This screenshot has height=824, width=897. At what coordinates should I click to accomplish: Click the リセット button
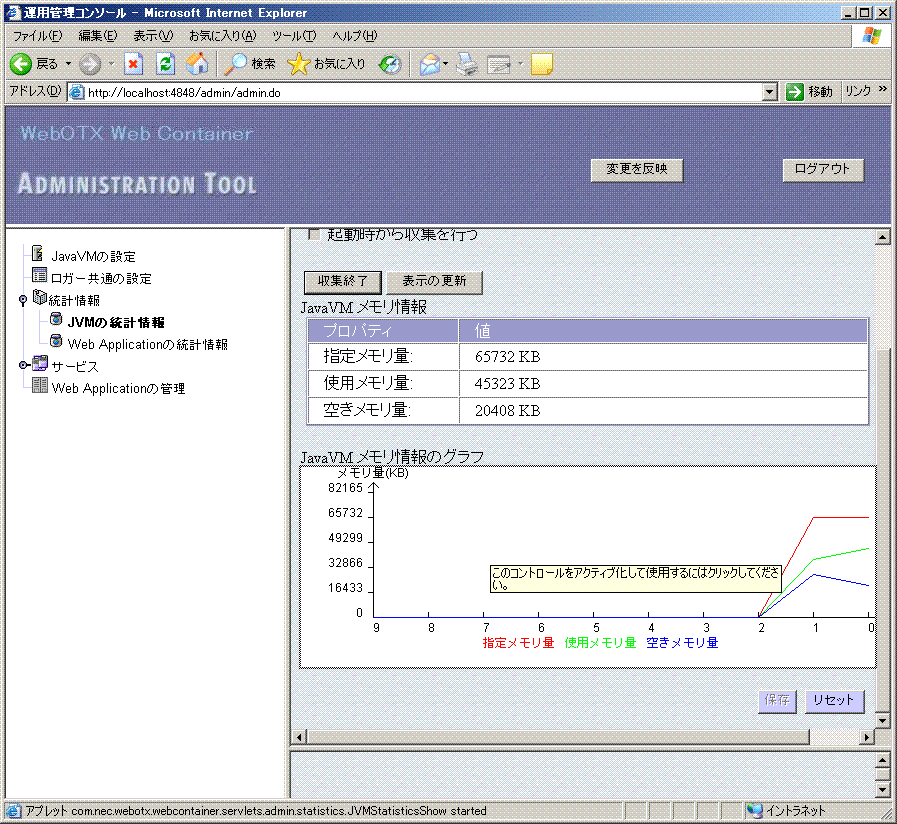click(x=834, y=700)
